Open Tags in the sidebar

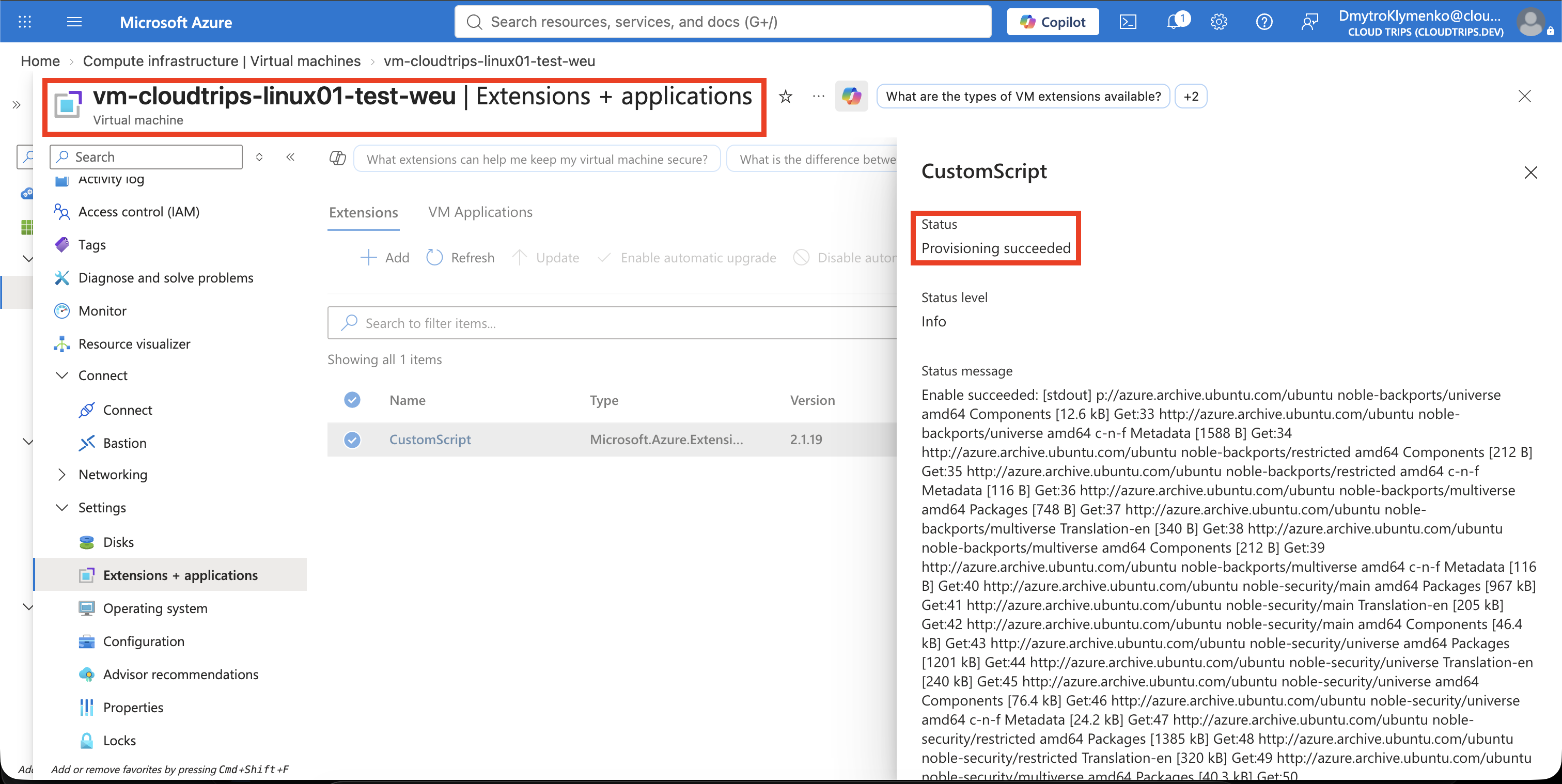(x=91, y=245)
